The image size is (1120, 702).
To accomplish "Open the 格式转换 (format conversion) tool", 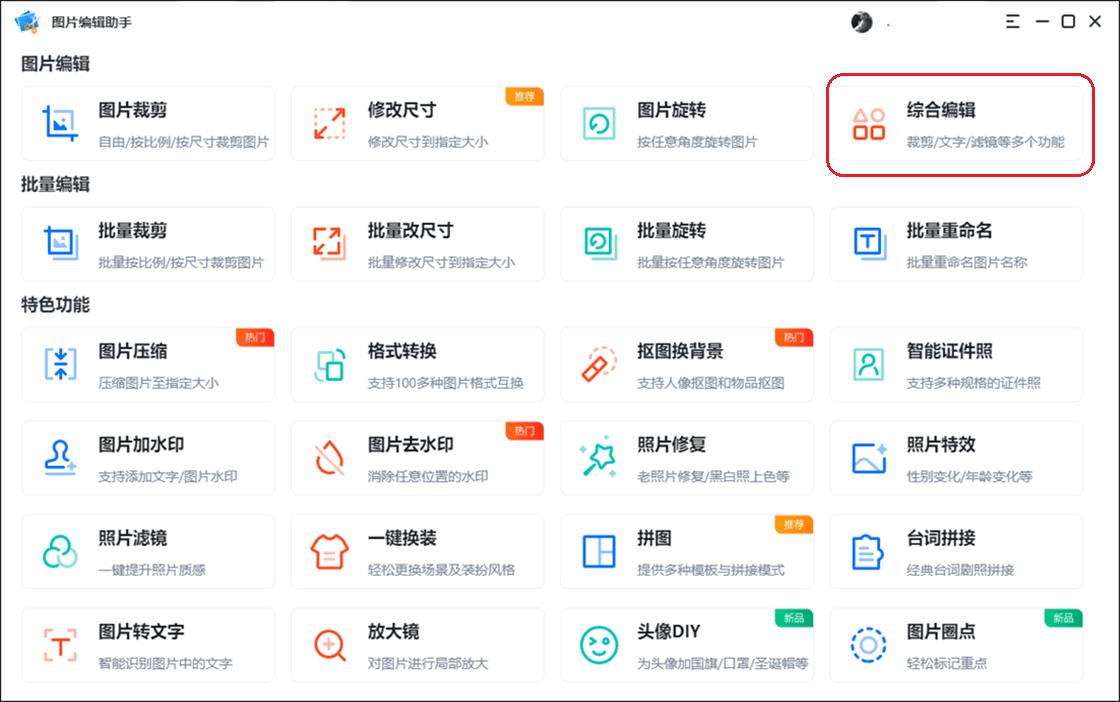I will click(x=418, y=364).
